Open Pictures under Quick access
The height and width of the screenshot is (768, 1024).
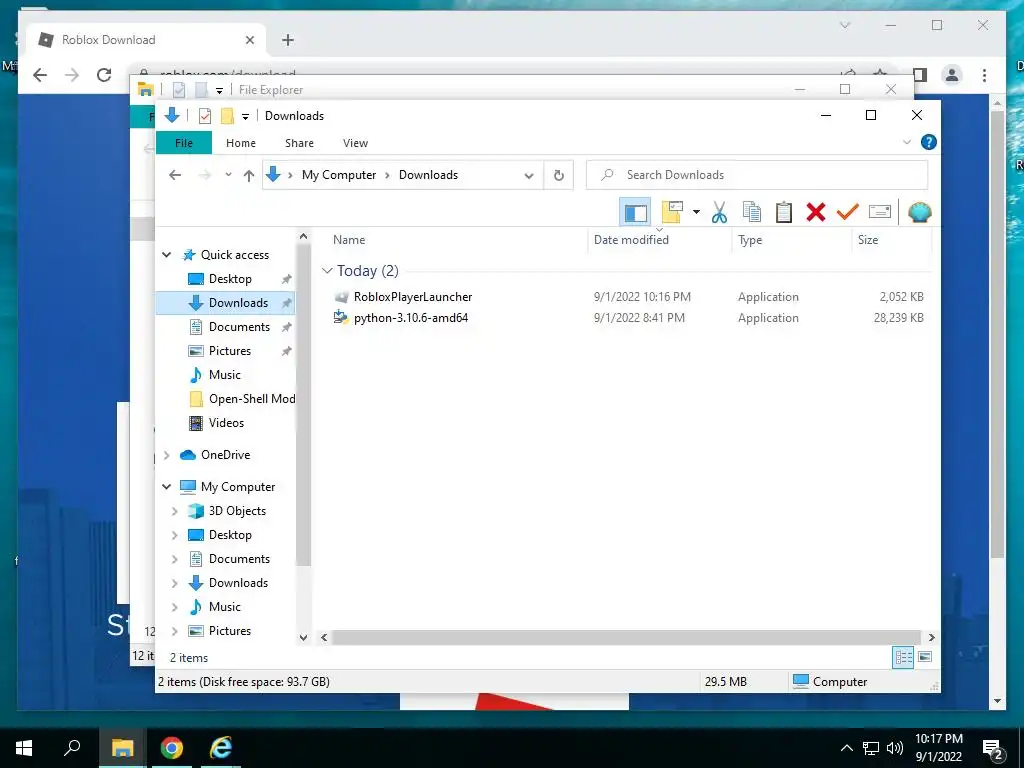(x=230, y=351)
